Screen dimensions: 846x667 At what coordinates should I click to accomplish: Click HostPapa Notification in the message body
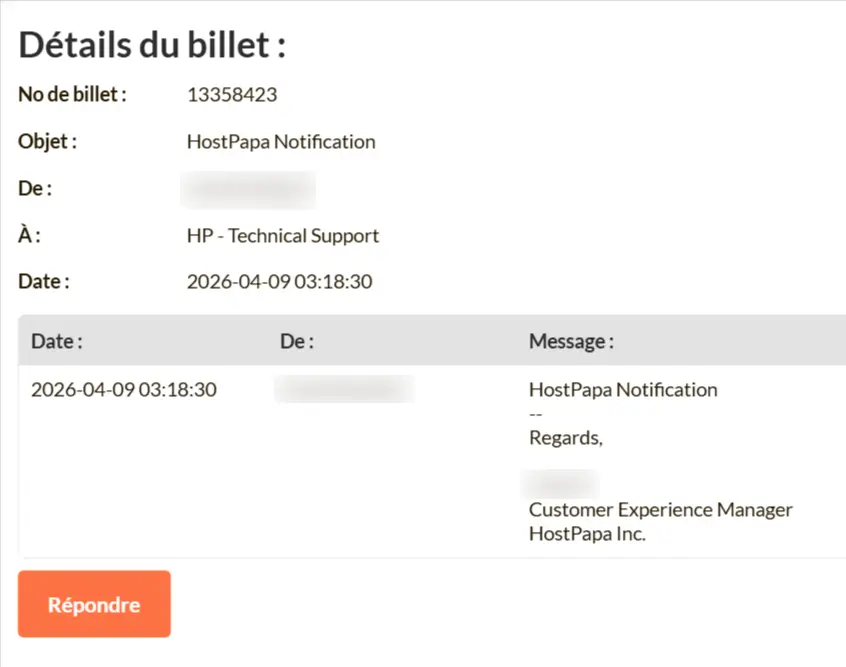tap(623, 390)
